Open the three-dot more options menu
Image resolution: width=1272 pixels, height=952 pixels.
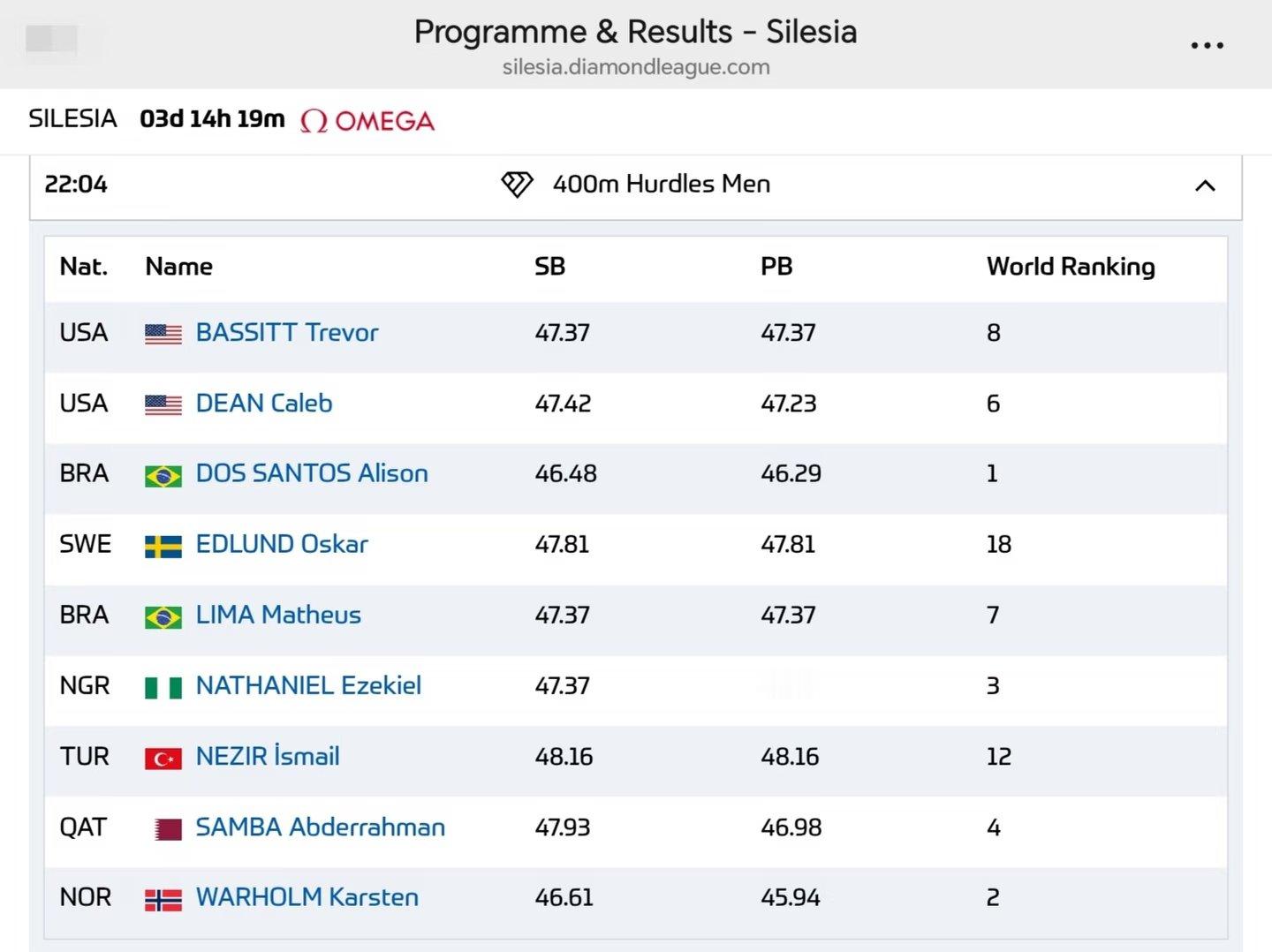click(1207, 45)
